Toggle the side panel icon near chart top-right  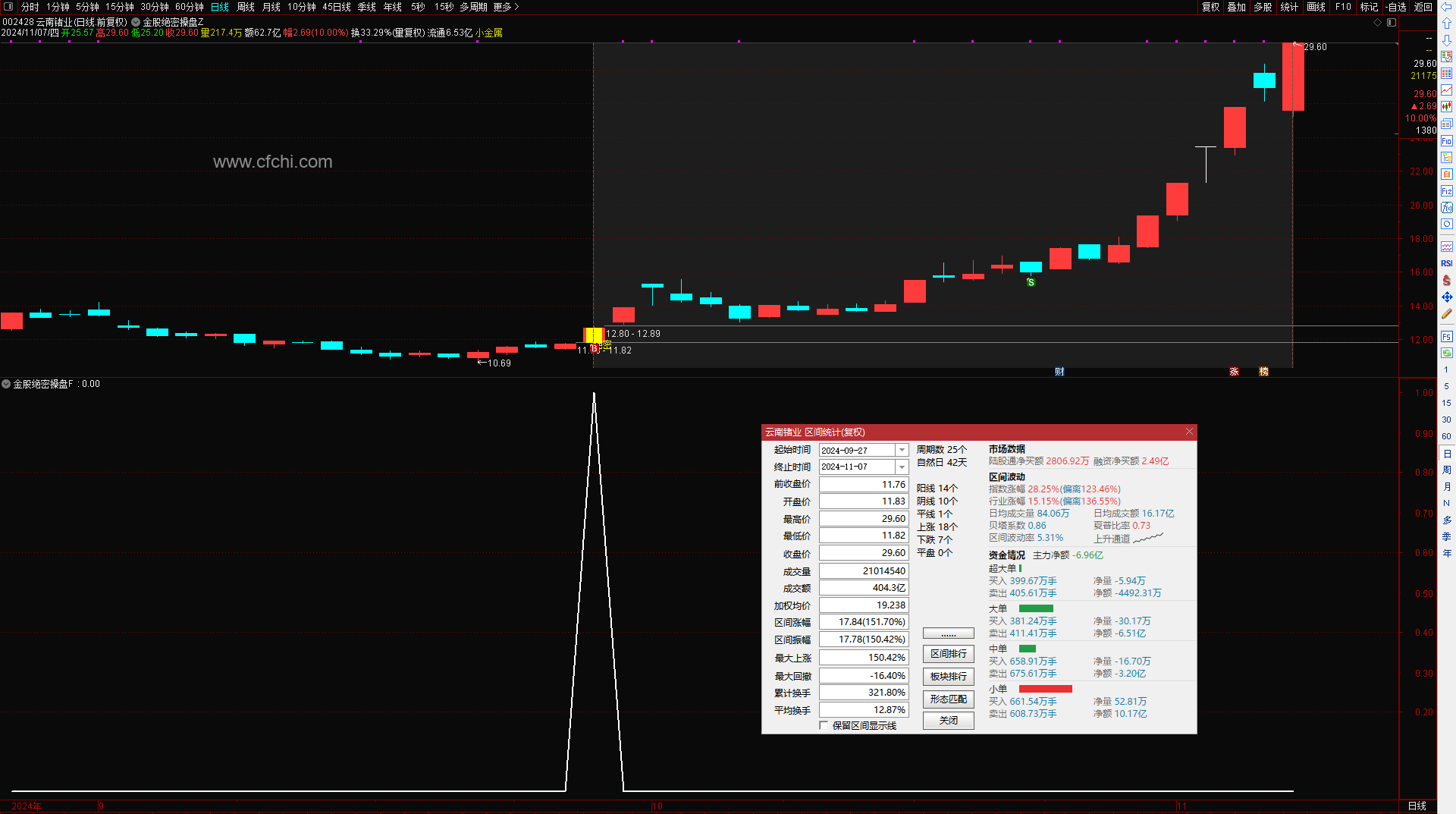coord(1392,23)
